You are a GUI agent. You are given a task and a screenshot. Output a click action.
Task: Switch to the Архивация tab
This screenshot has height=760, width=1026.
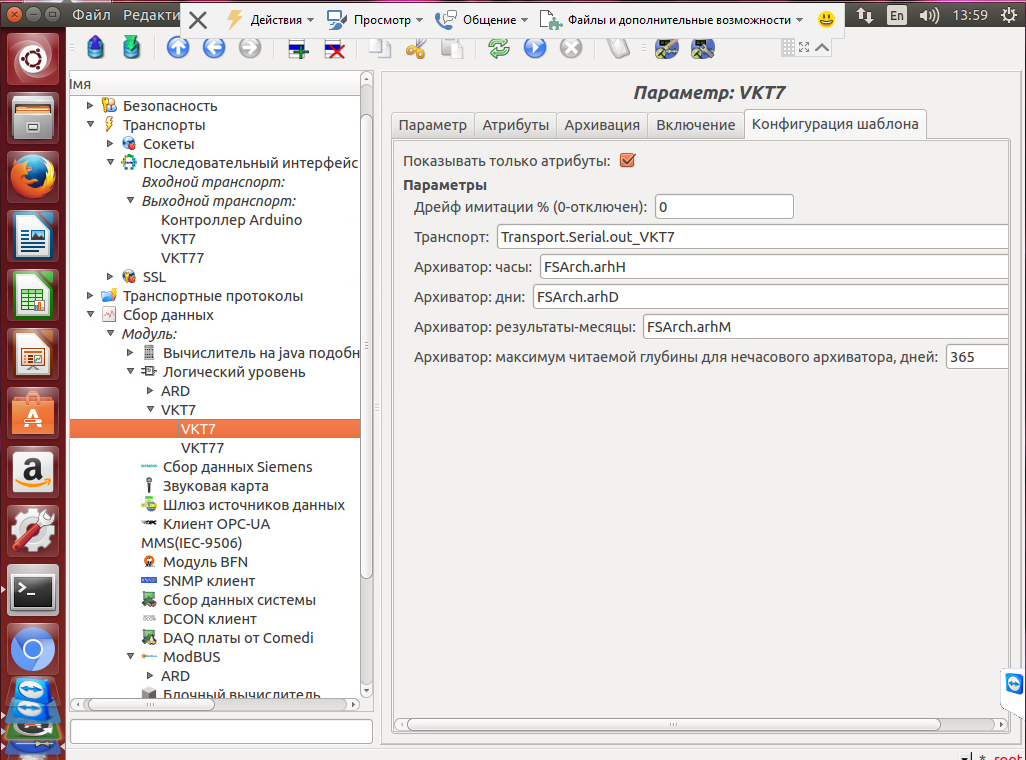pyautogui.click(x=602, y=125)
